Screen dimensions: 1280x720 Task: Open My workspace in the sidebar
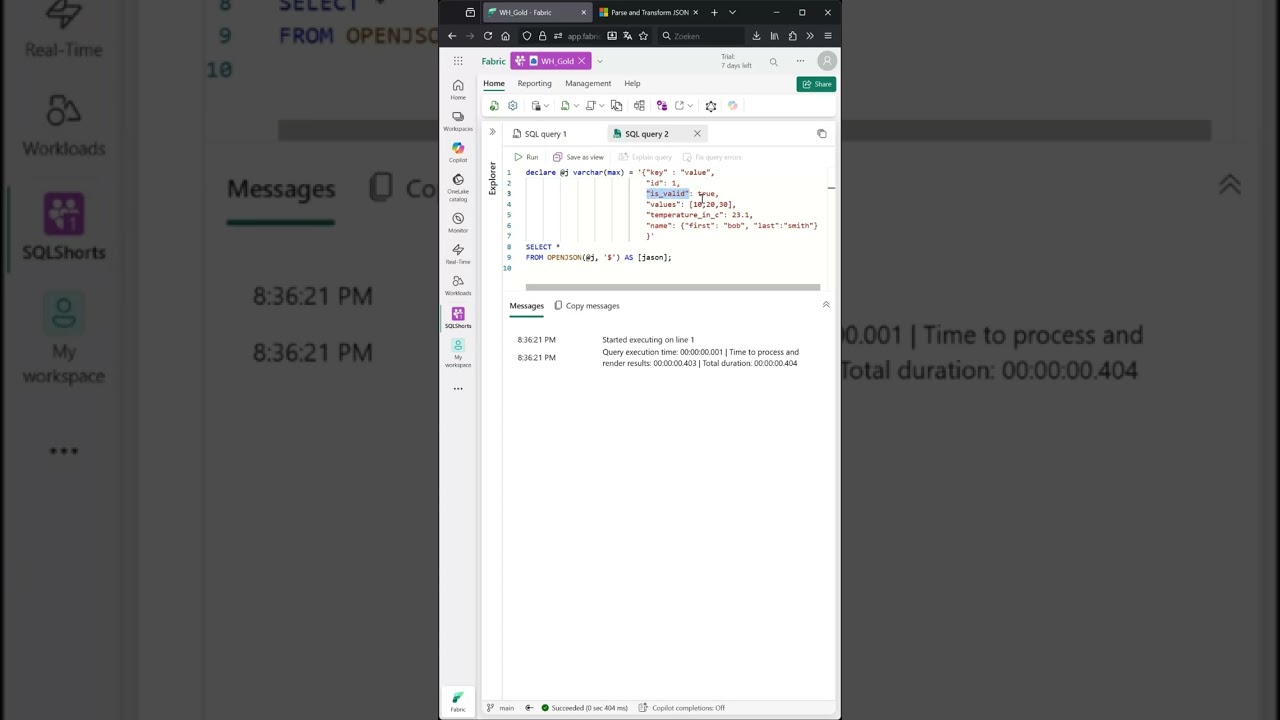[458, 353]
